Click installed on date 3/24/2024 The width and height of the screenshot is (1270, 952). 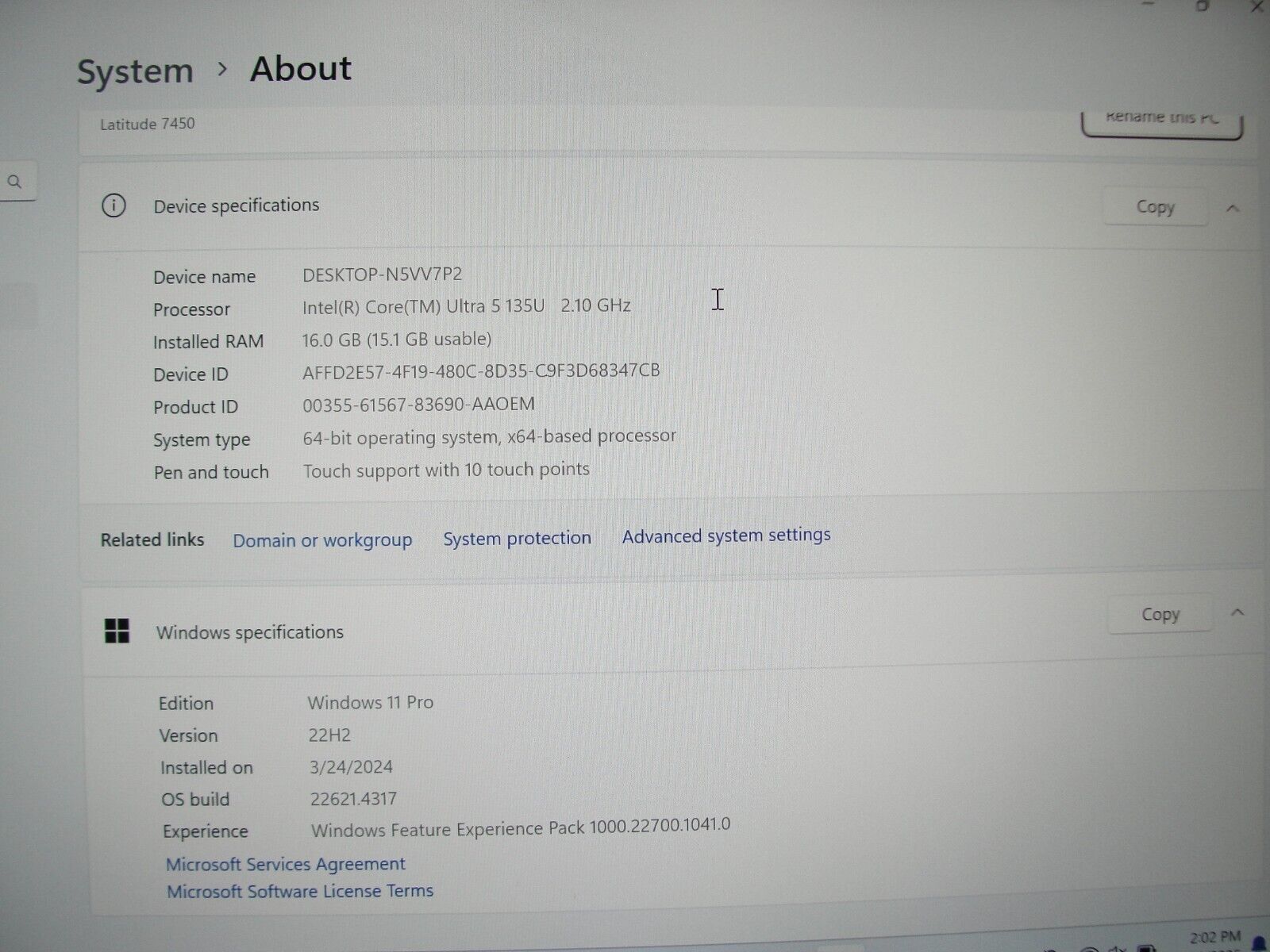click(x=351, y=767)
